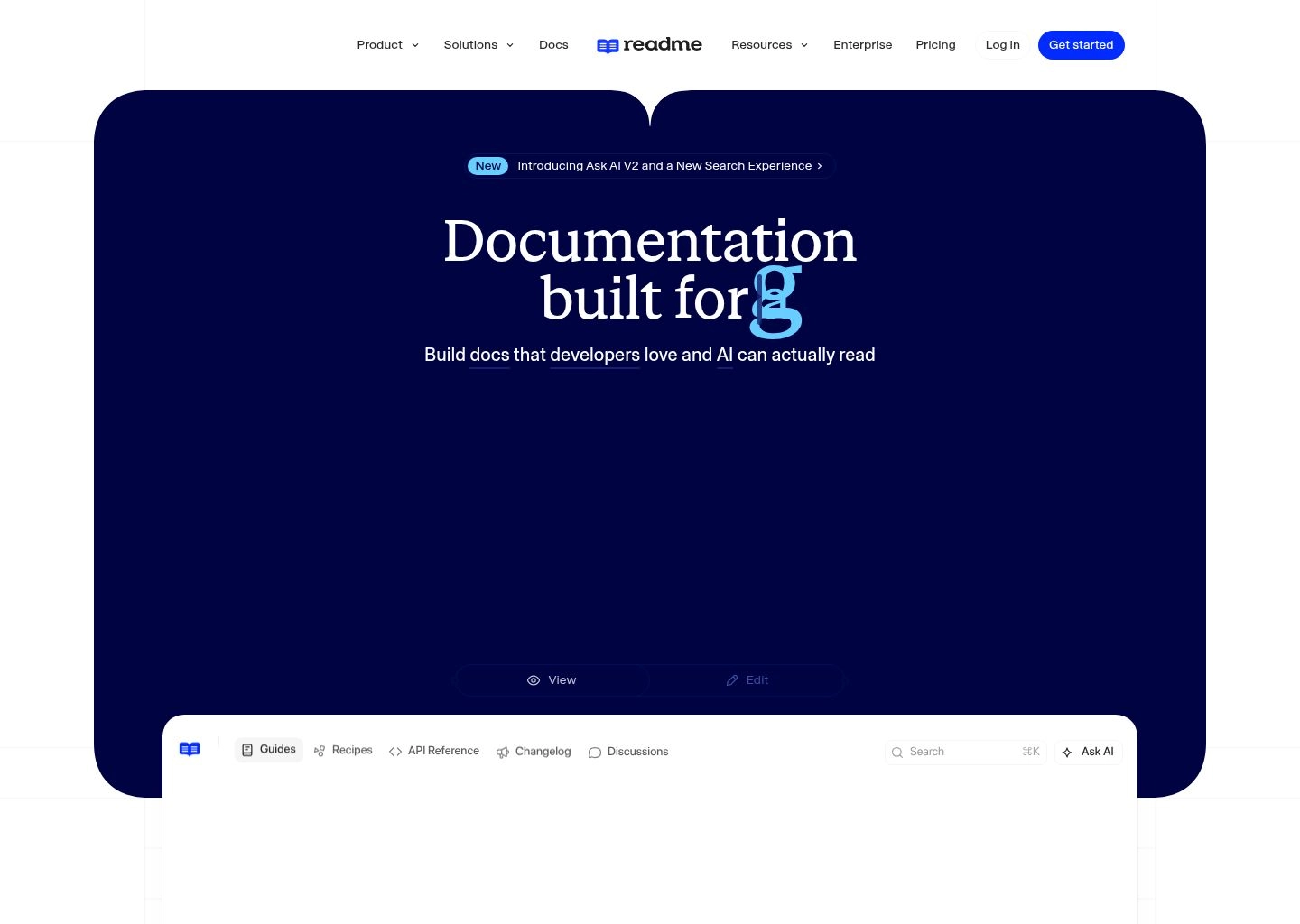Image resolution: width=1300 pixels, height=924 pixels.
Task: Click the blue New badge
Action: pyautogui.click(x=487, y=166)
